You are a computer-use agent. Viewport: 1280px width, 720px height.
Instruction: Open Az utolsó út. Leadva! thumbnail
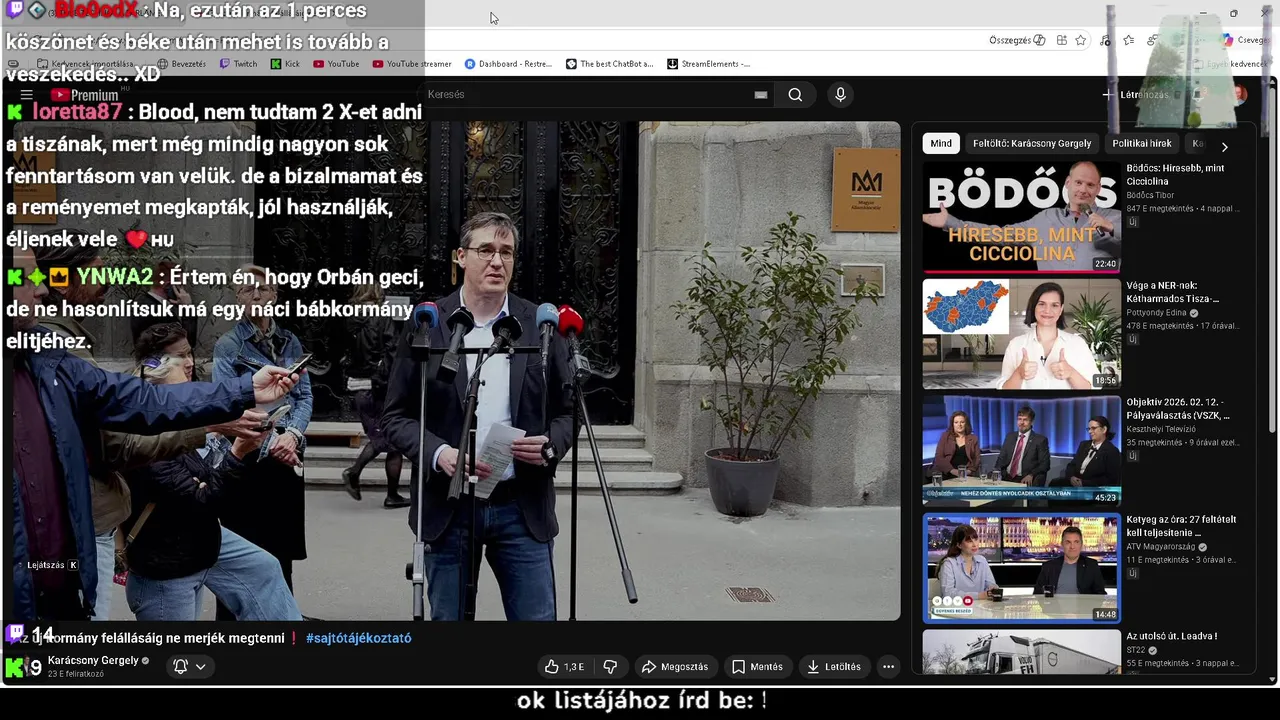(1021, 652)
